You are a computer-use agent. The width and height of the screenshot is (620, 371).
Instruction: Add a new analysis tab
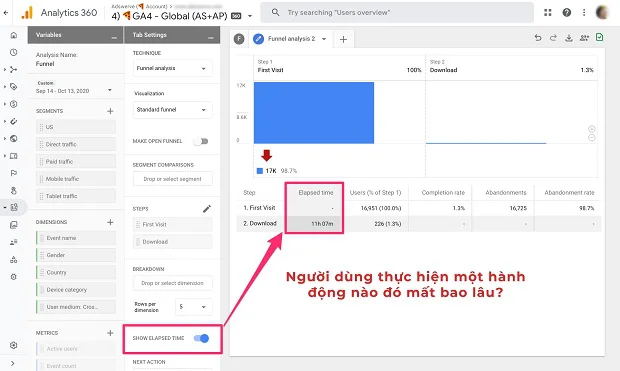[343, 39]
